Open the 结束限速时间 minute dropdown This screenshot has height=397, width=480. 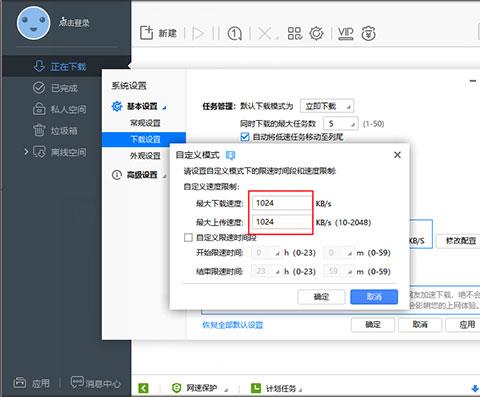click(339, 271)
